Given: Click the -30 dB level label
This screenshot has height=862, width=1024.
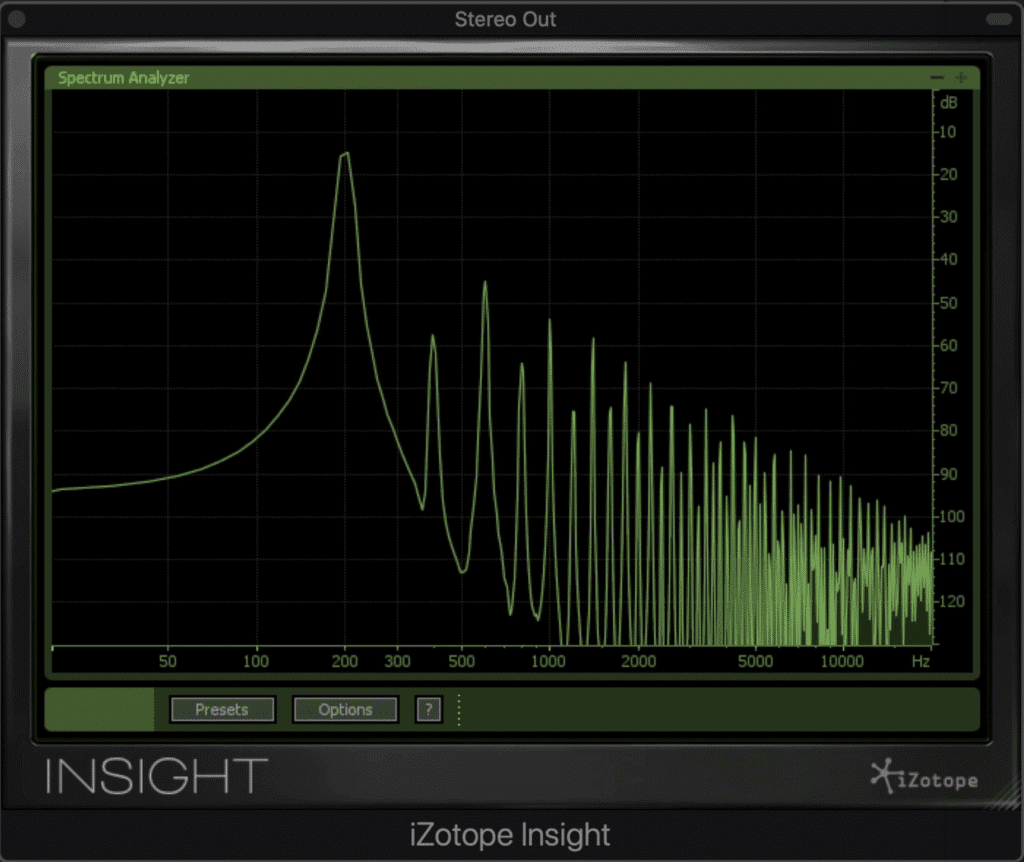Looking at the screenshot, I should click(948, 217).
